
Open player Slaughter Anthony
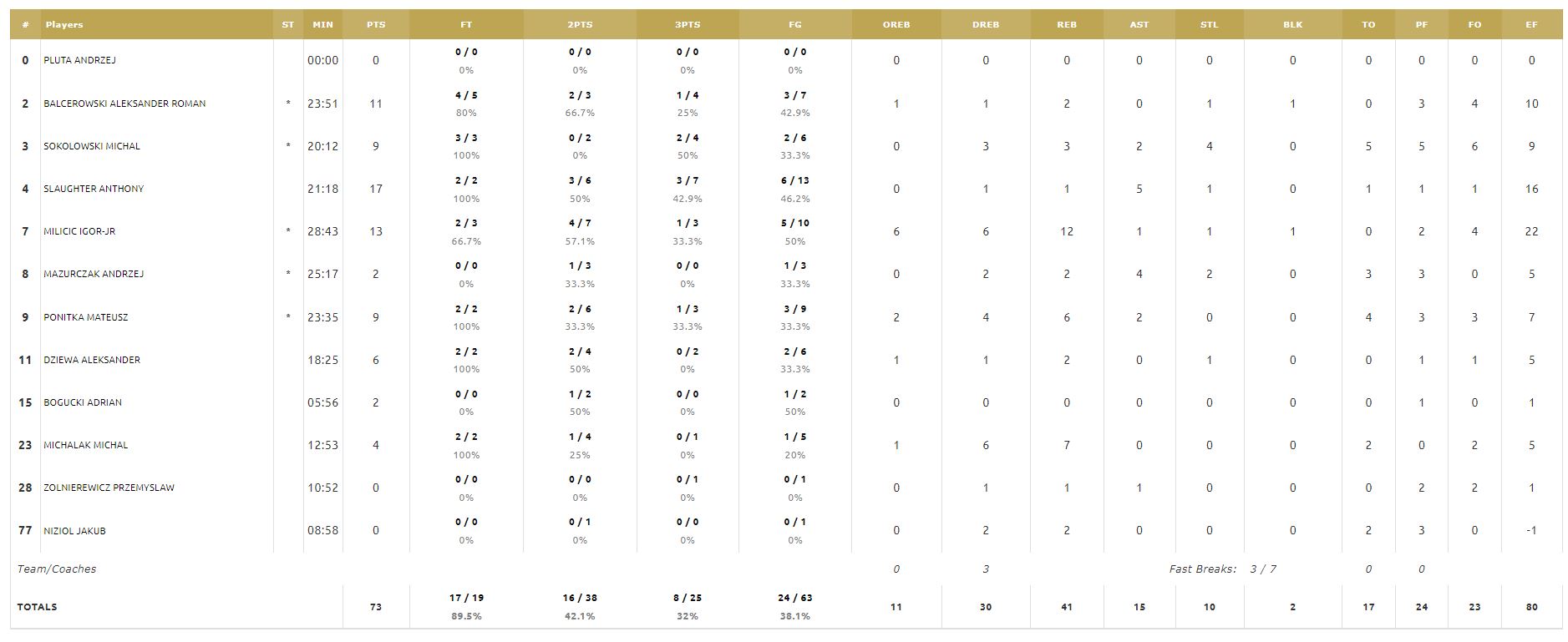pyautogui.click(x=94, y=189)
